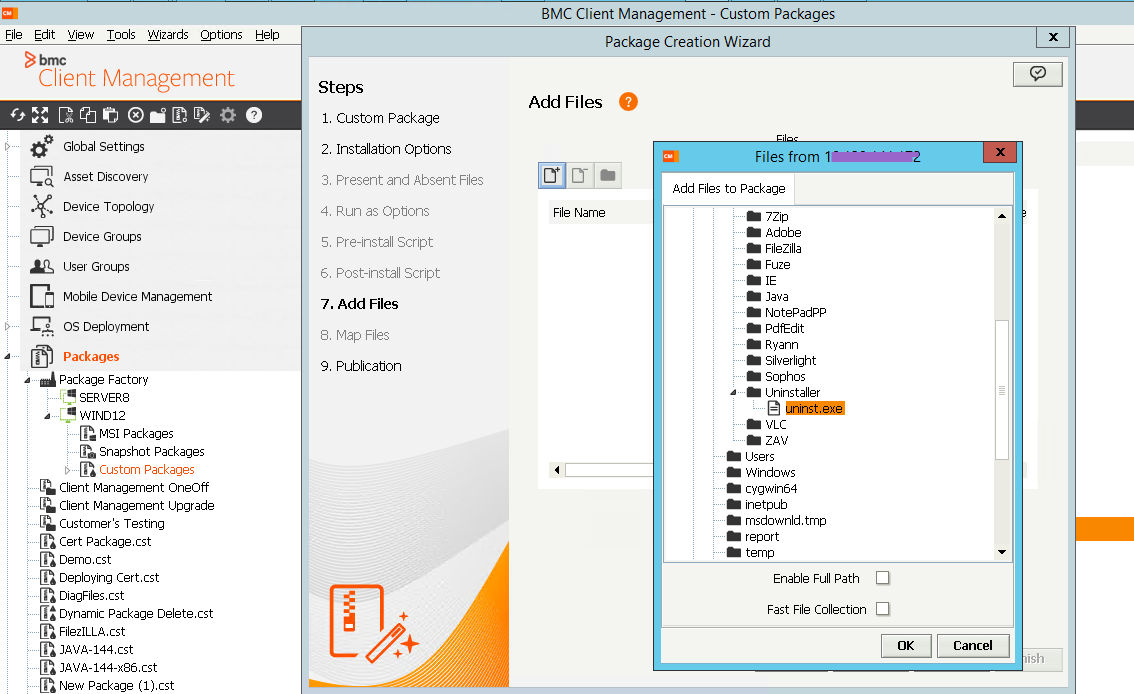This screenshot has height=694, width=1134.
Task: Open the Help menu
Action: [x=267, y=35]
